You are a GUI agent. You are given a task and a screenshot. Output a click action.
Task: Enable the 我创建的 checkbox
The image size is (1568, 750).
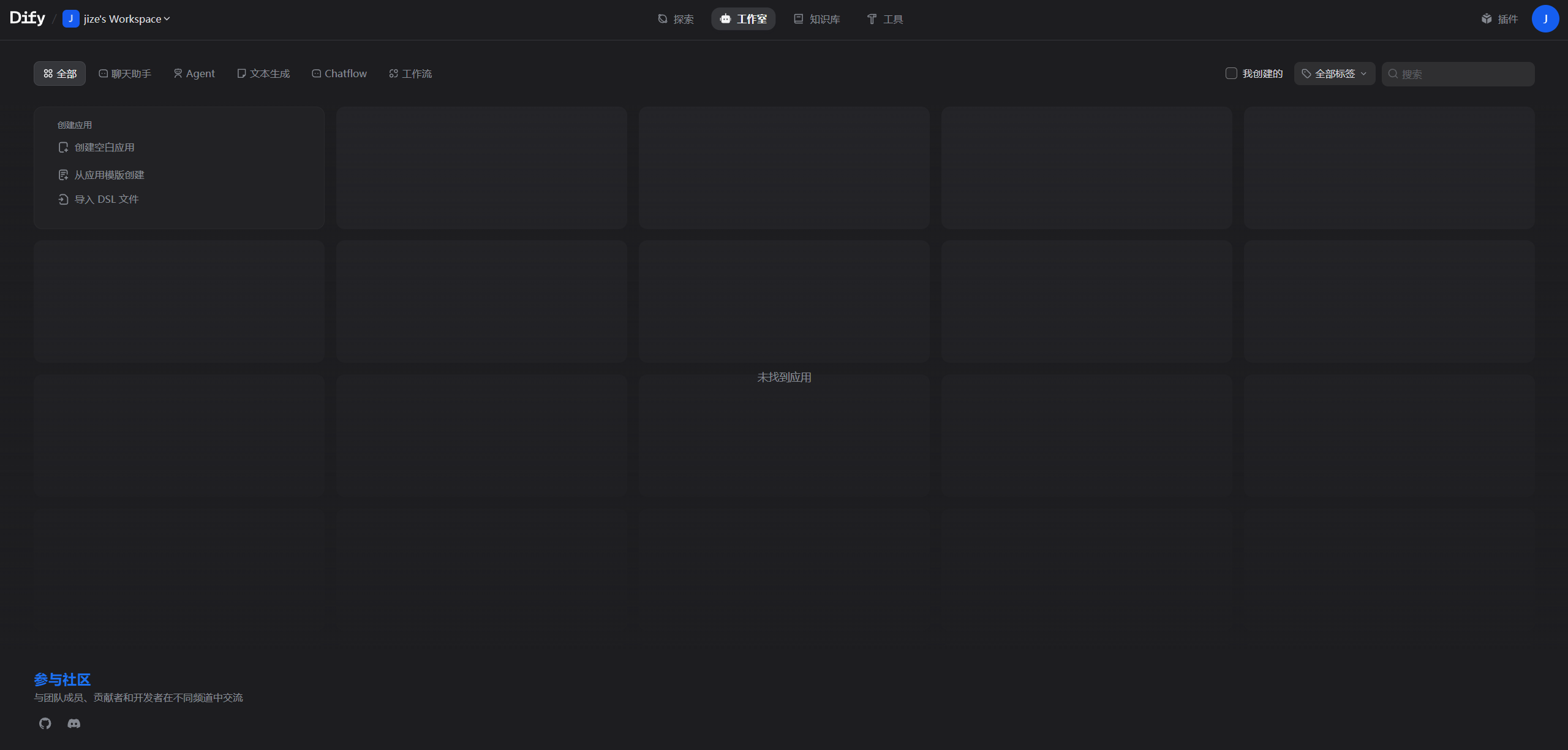tap(1231, 74)
